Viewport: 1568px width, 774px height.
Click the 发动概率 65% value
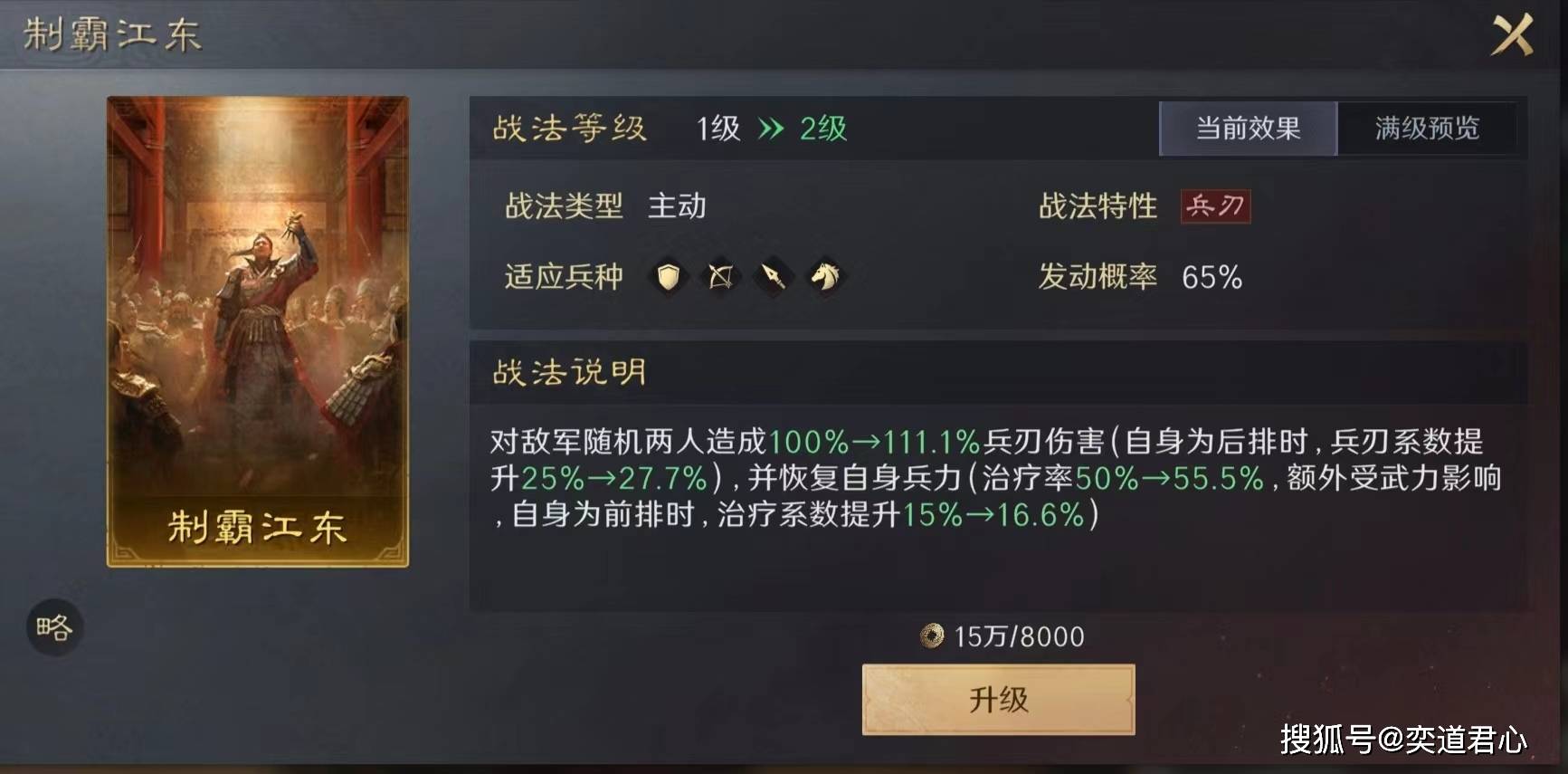coord(1212,277)
